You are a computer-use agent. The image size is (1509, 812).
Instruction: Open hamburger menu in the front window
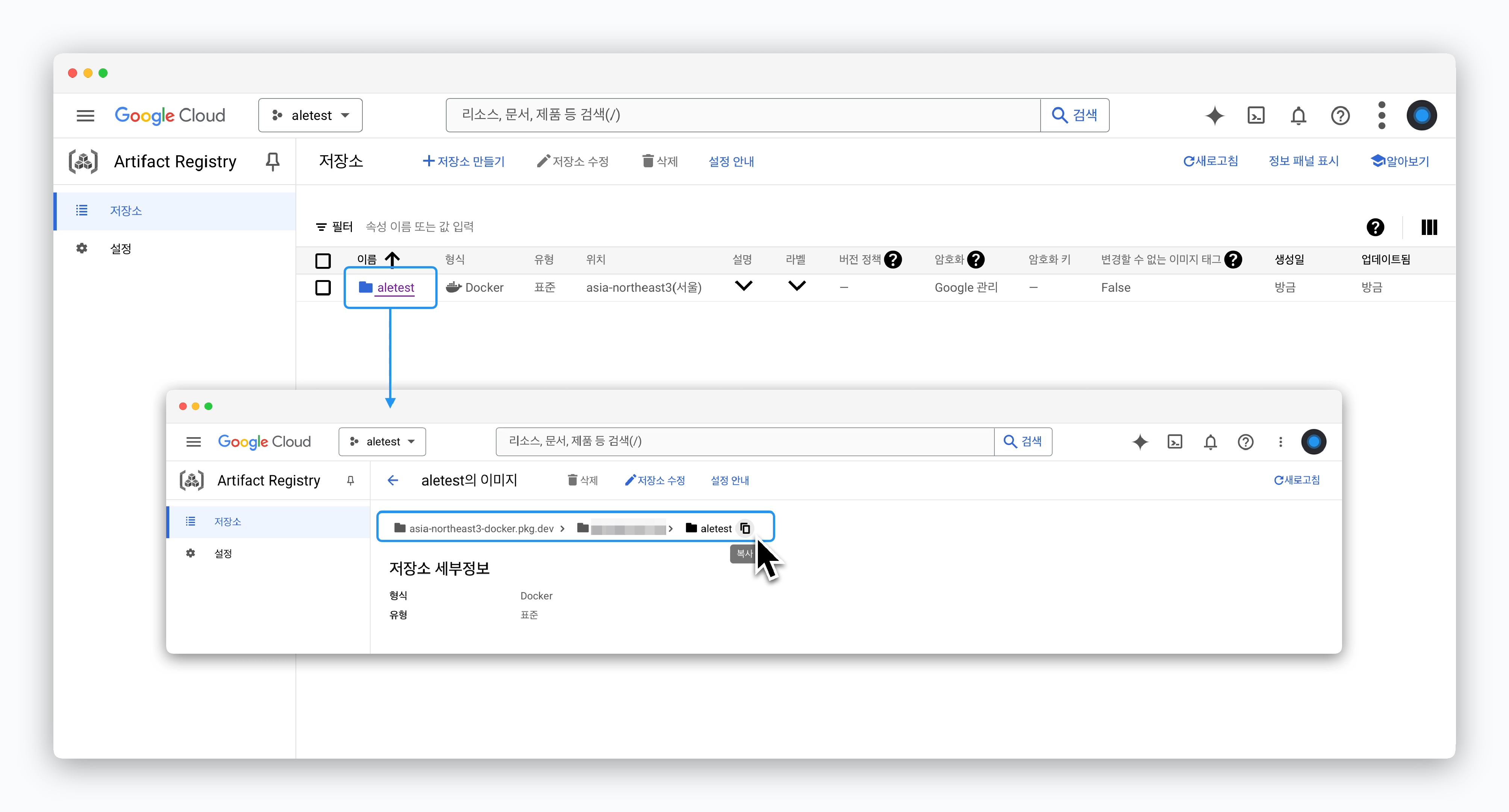(193, 442)
